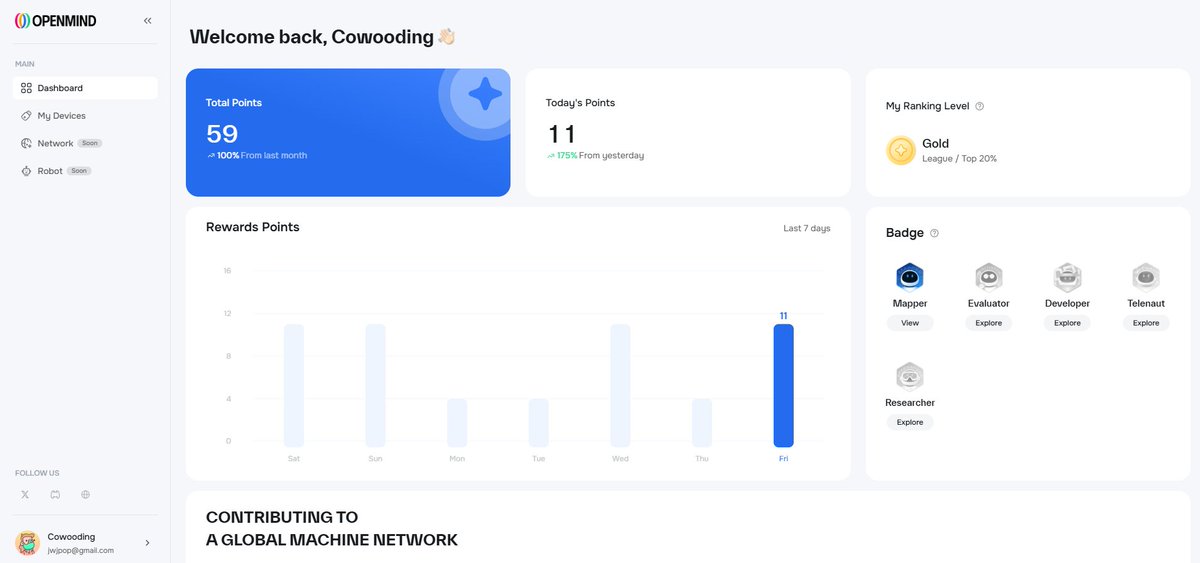
Task: Expand the account menu chevron
Action: pos(148,543)
